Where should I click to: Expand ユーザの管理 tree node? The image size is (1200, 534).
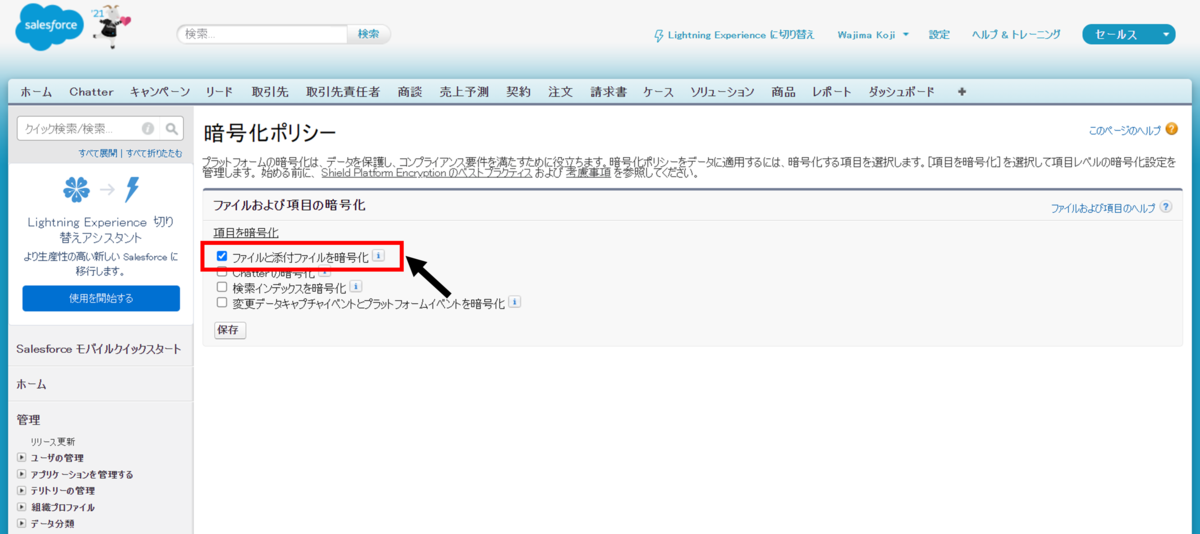click(22, 458)
